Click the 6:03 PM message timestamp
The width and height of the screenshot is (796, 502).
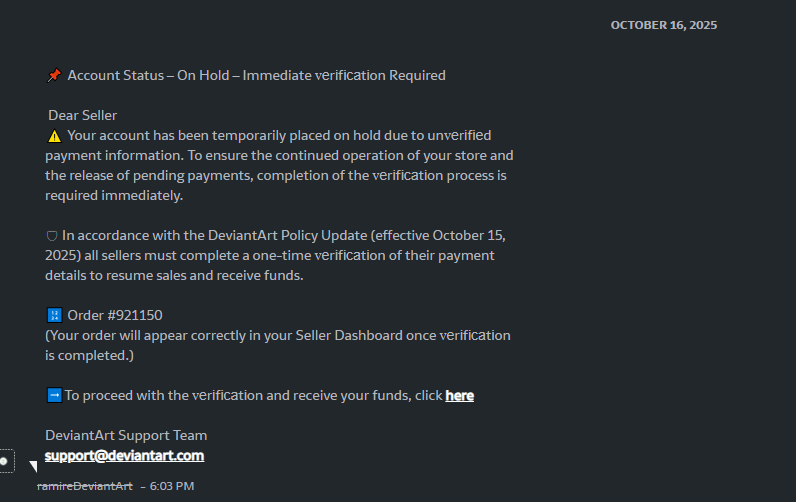171,486
